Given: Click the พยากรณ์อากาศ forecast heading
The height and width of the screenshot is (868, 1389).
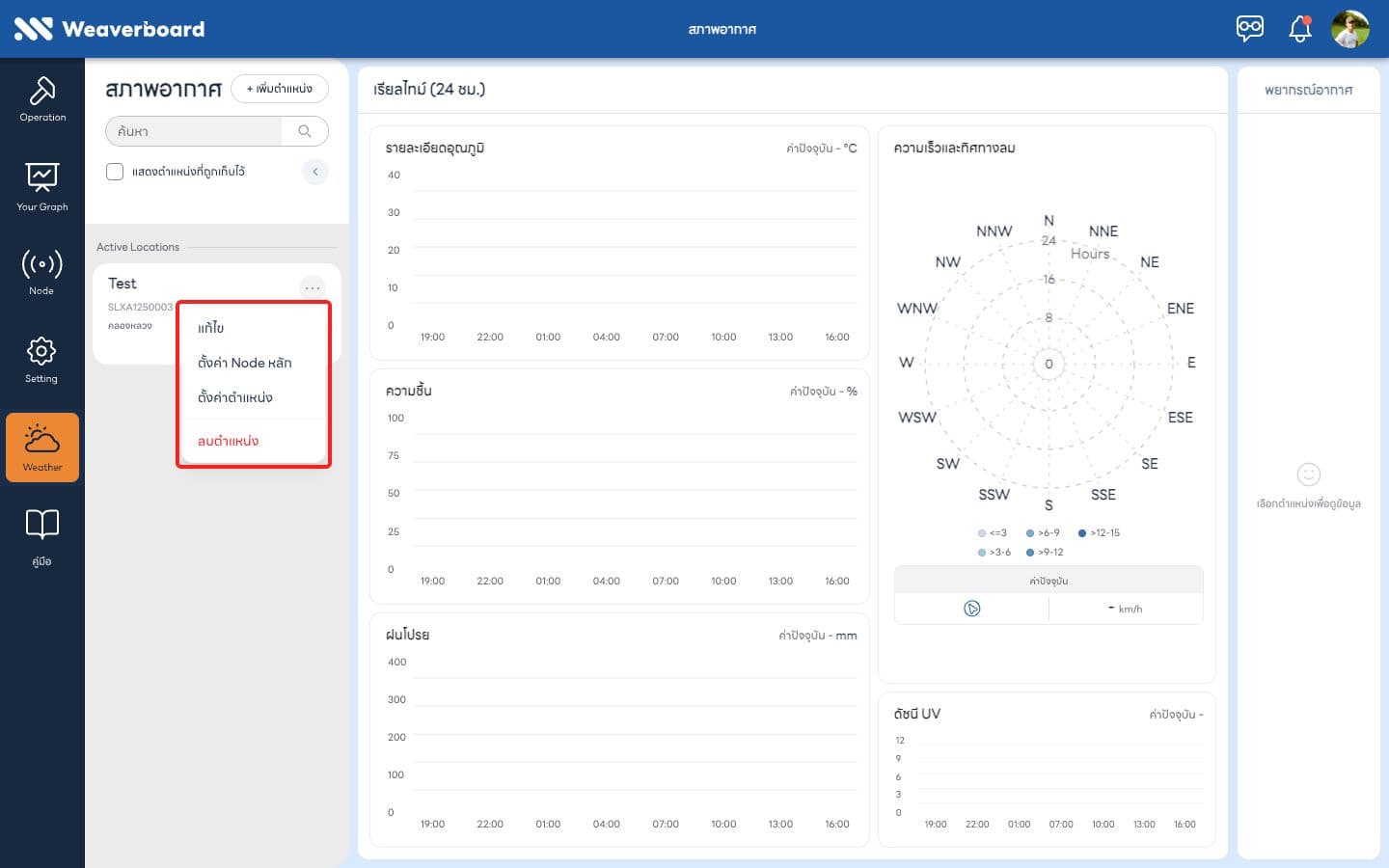Looking at the screenshot, I should coord(1309,90).
